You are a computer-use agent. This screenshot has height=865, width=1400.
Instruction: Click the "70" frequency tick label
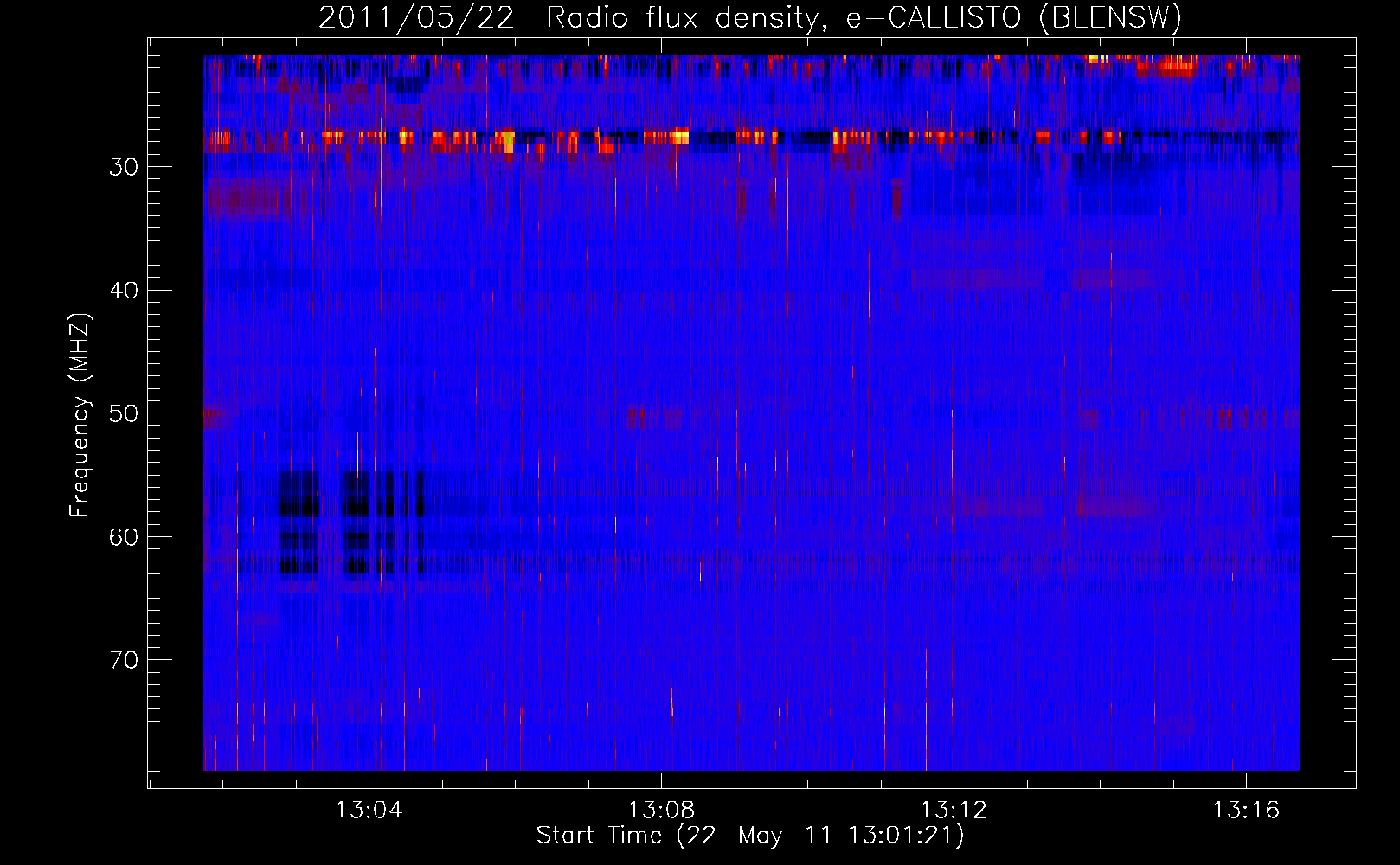click(124, 660)
